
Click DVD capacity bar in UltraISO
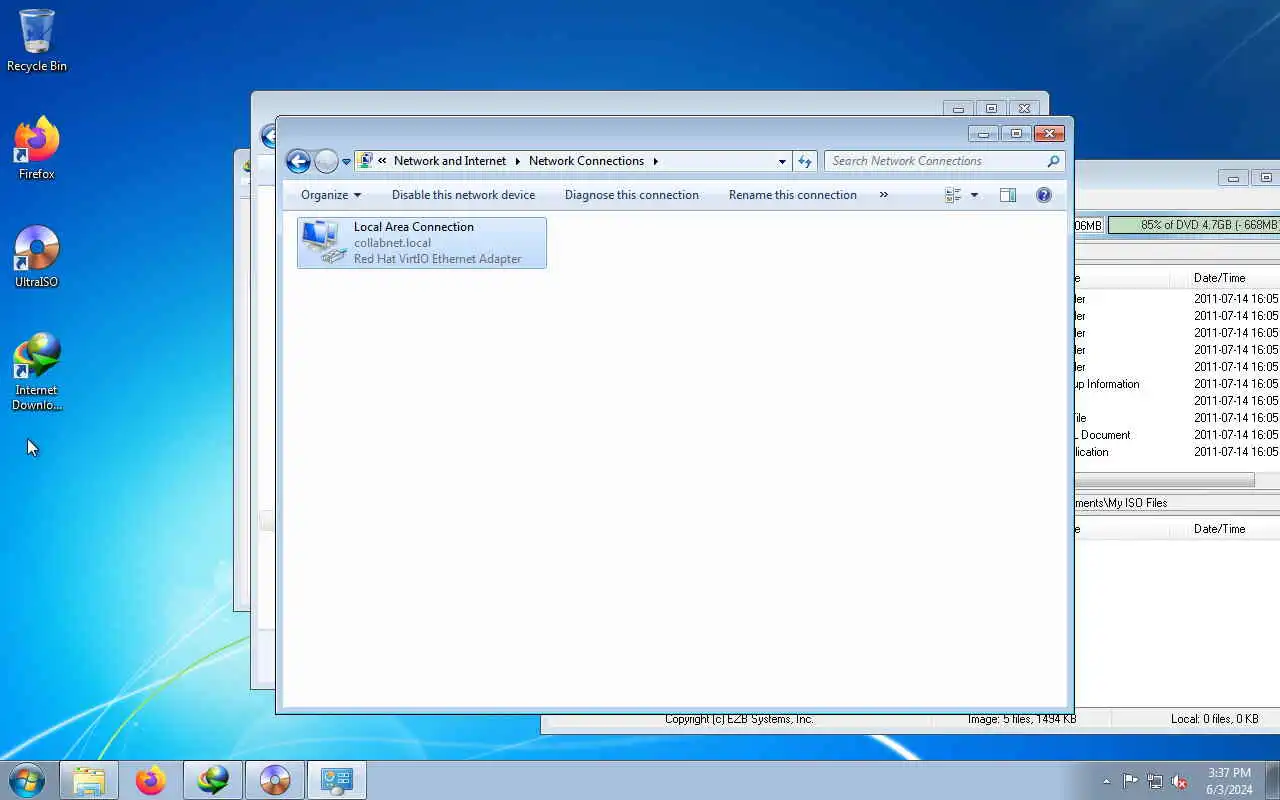click(1194, 225)
